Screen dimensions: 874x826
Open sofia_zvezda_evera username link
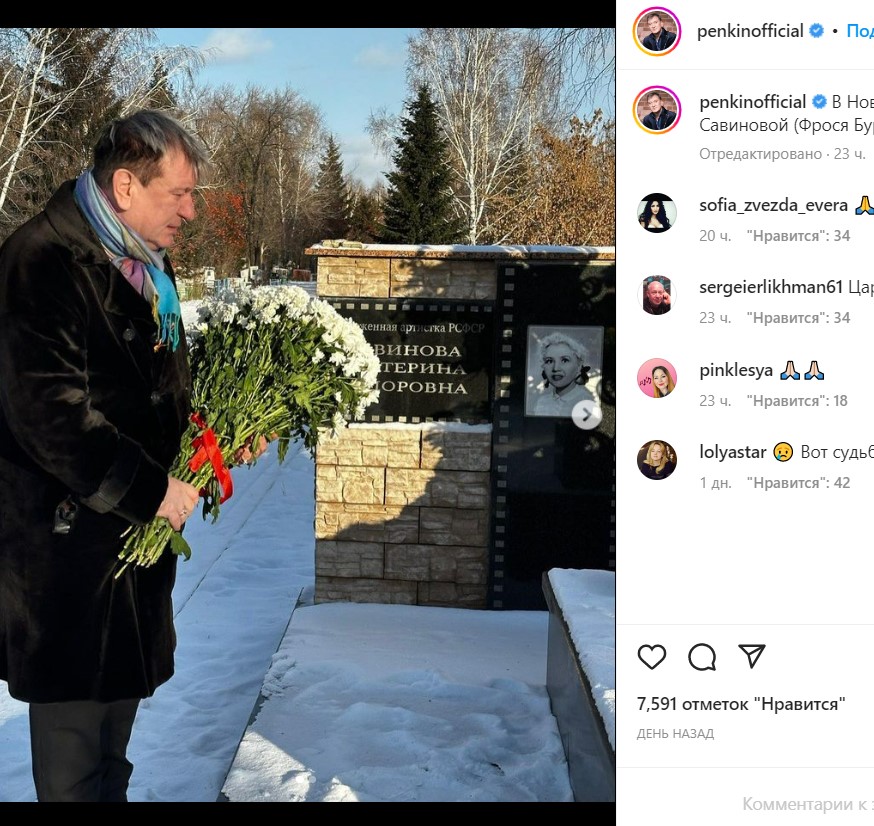(x=774, y=205)
